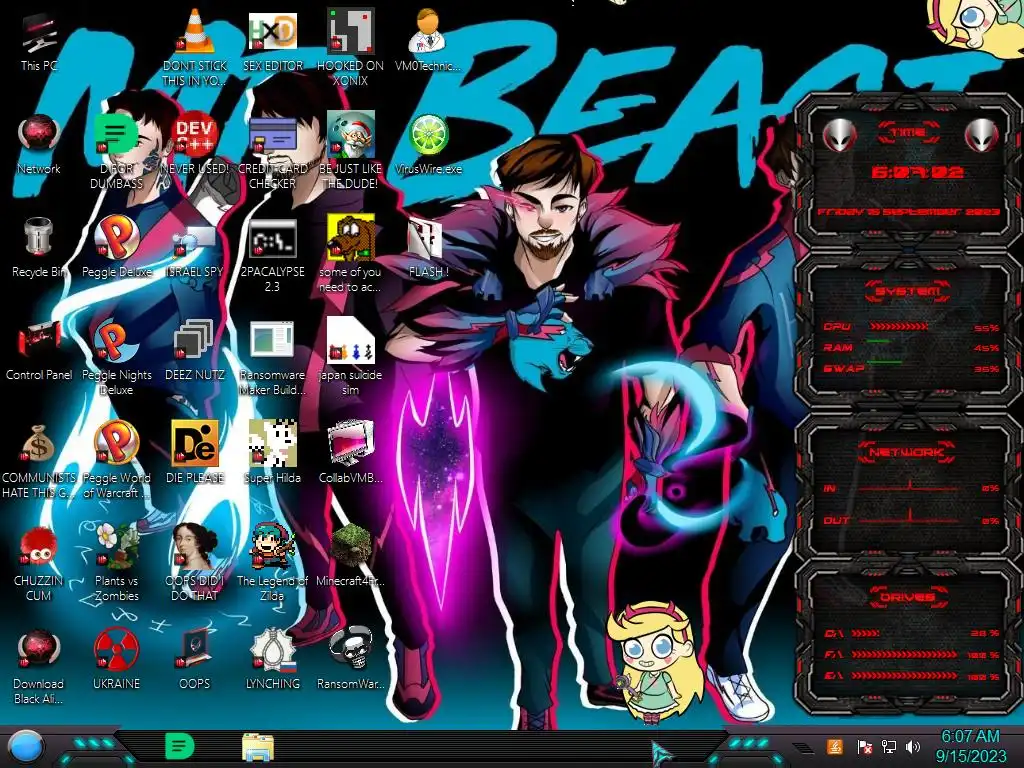Click the date text Friday 15 September 2023
Screen dimensions: 1024x768
click(x=908, y=212)
